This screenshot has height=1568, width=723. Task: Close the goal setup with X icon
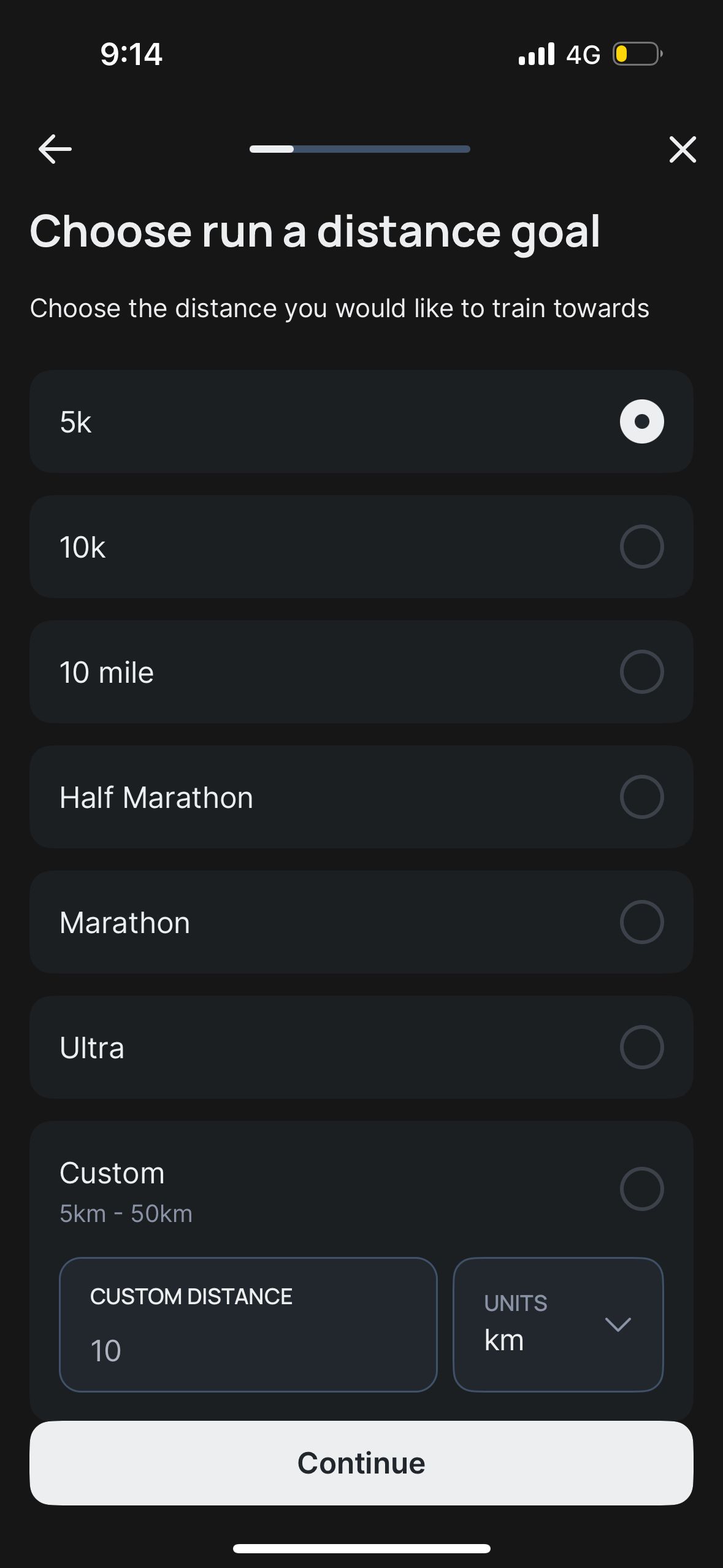pos(683,149)
